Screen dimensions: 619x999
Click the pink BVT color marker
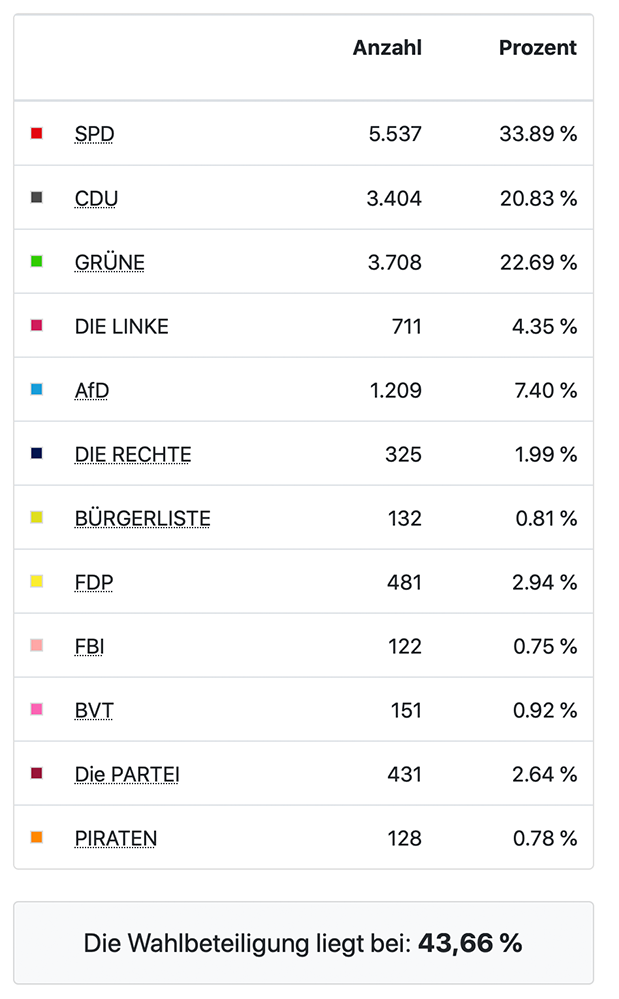[37, 709]
